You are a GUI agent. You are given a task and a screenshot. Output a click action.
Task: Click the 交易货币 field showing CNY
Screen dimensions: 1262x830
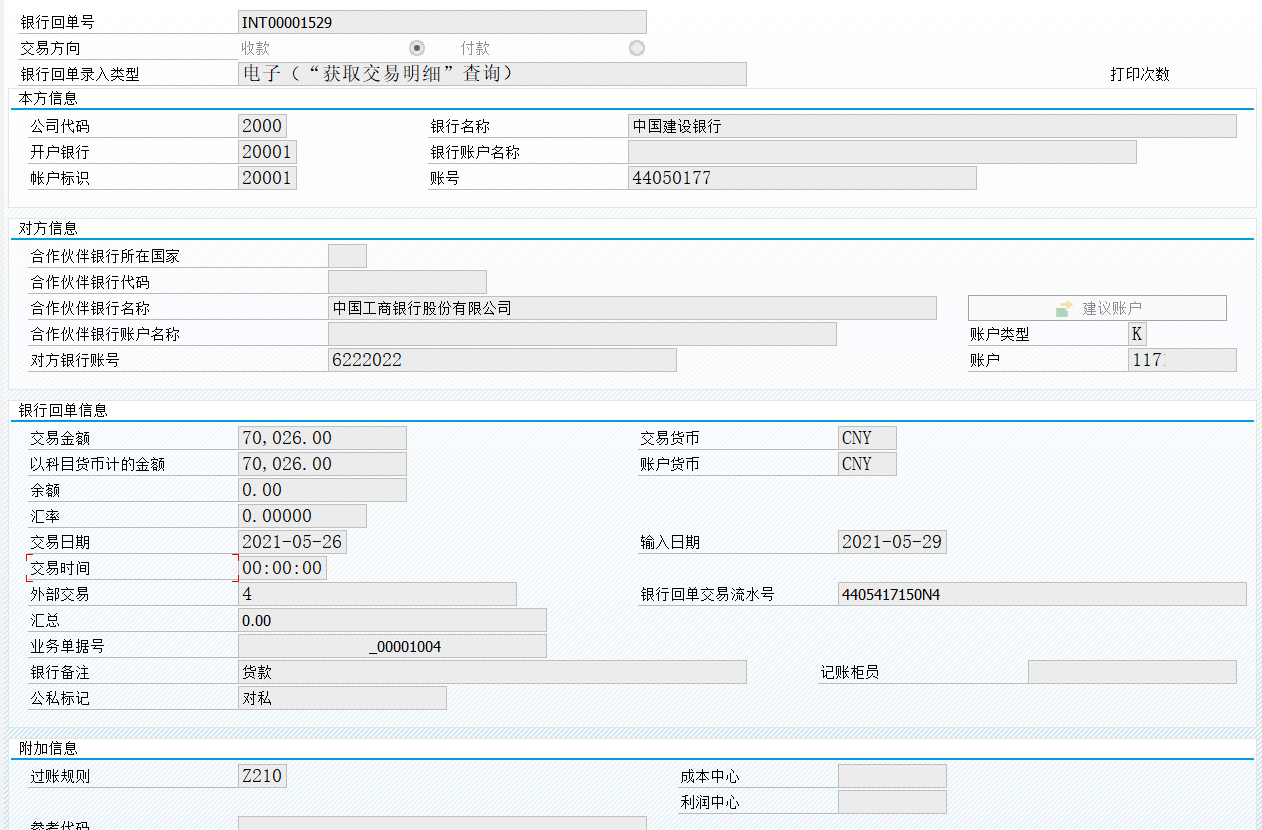(866, 437)
